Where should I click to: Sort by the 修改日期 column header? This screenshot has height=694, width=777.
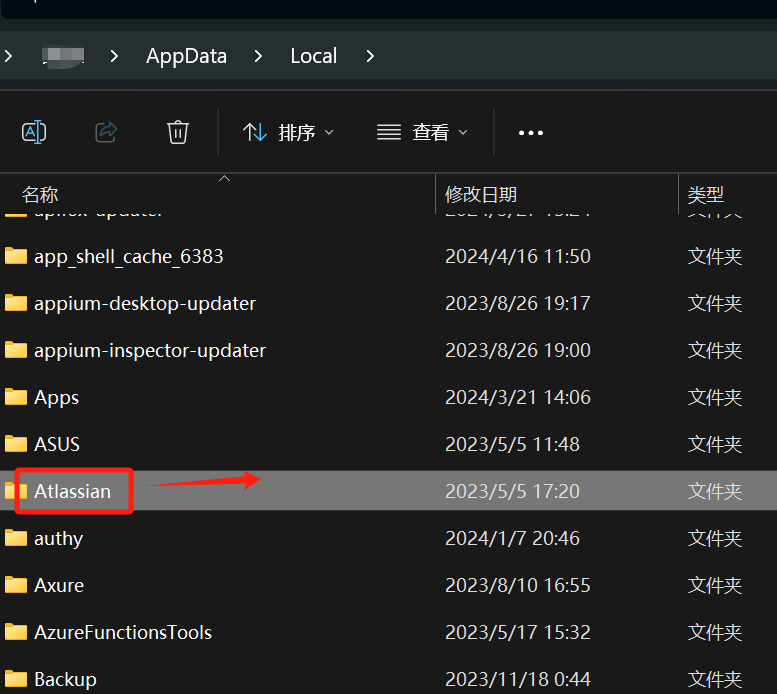click(x=481, y=194)
